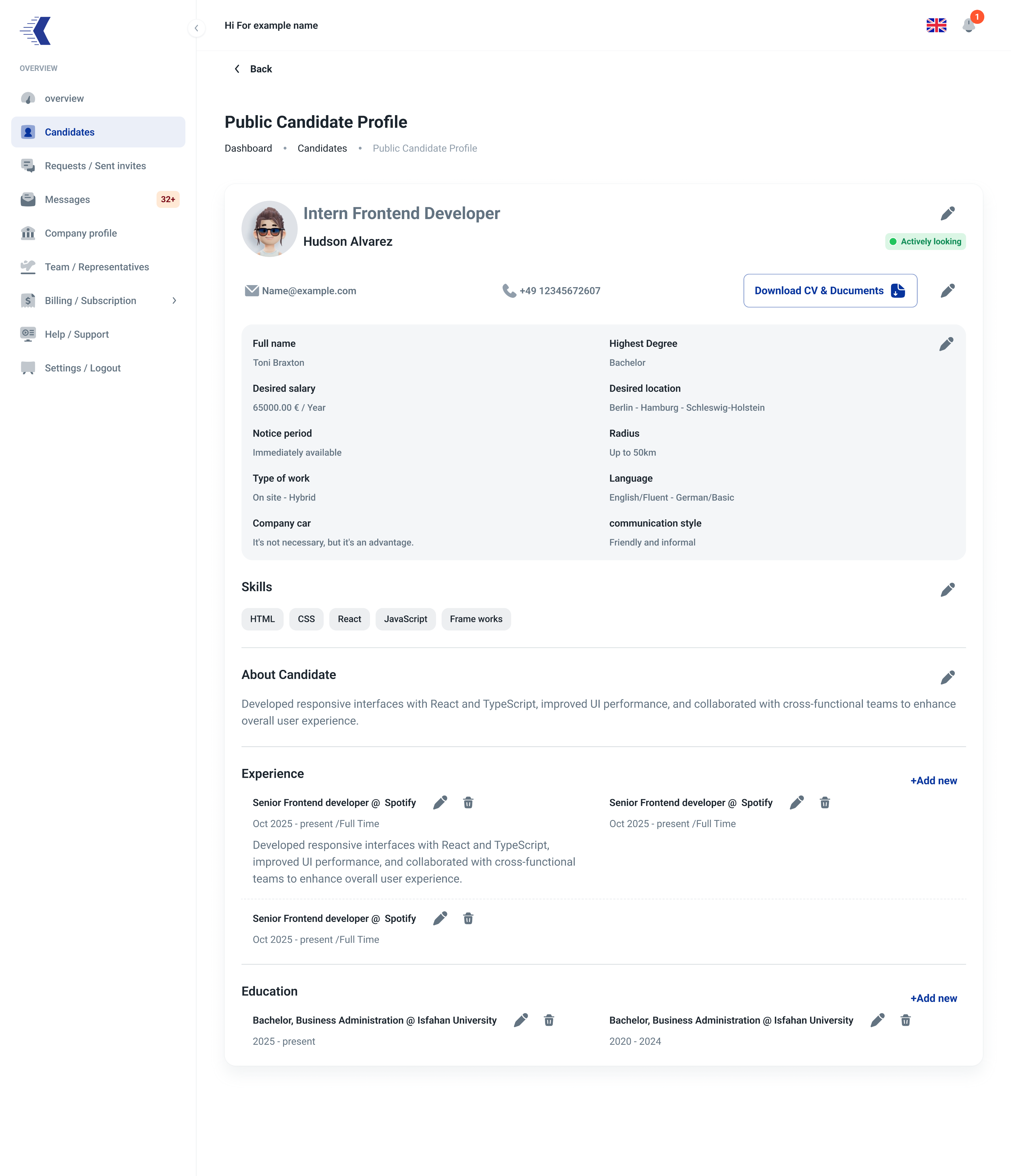Open notifications bell icon
The image size is (1011, 1176).
pyautogui.click(x=969, y=26)
